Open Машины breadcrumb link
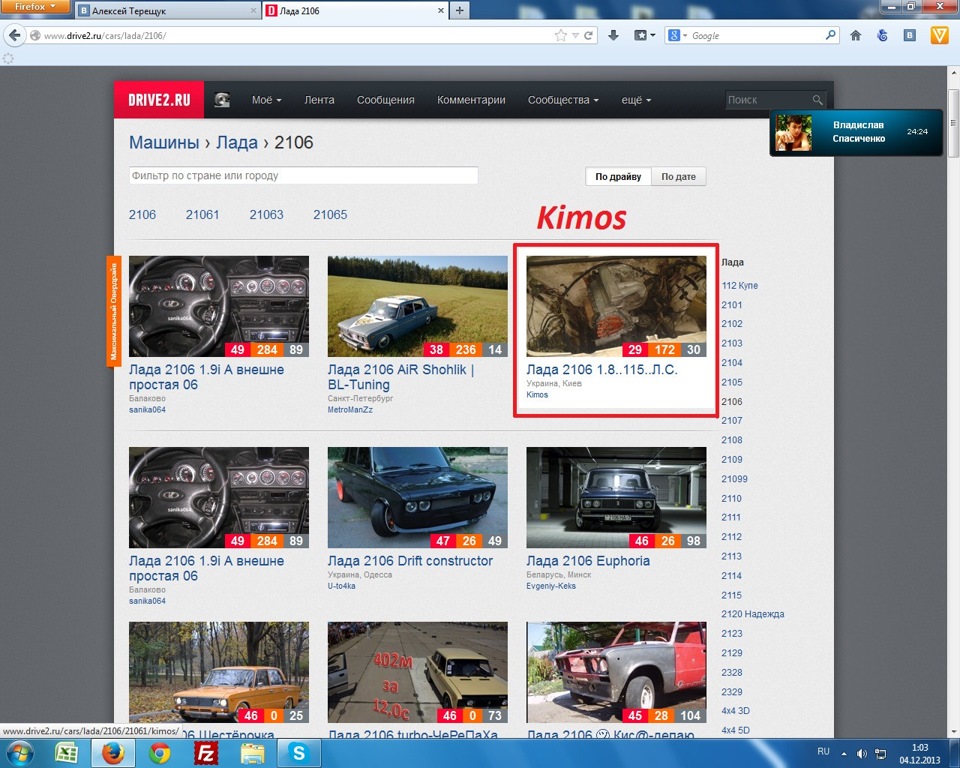The width and height of the screenshot is (960, 768). (x=163, y=143)
